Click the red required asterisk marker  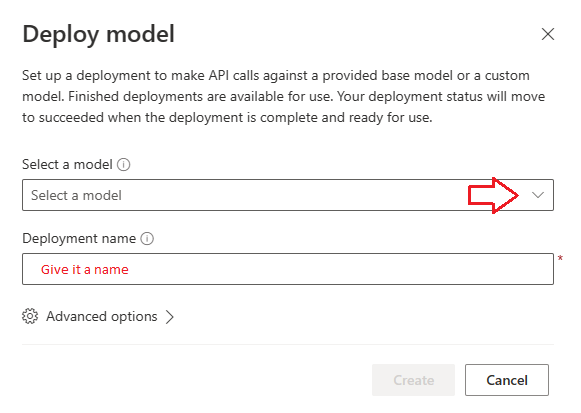tap(560, 258)
